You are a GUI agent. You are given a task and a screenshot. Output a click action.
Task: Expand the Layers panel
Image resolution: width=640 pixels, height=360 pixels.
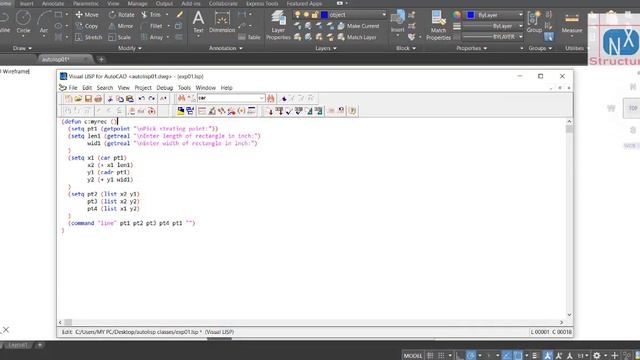coord(326,48)
